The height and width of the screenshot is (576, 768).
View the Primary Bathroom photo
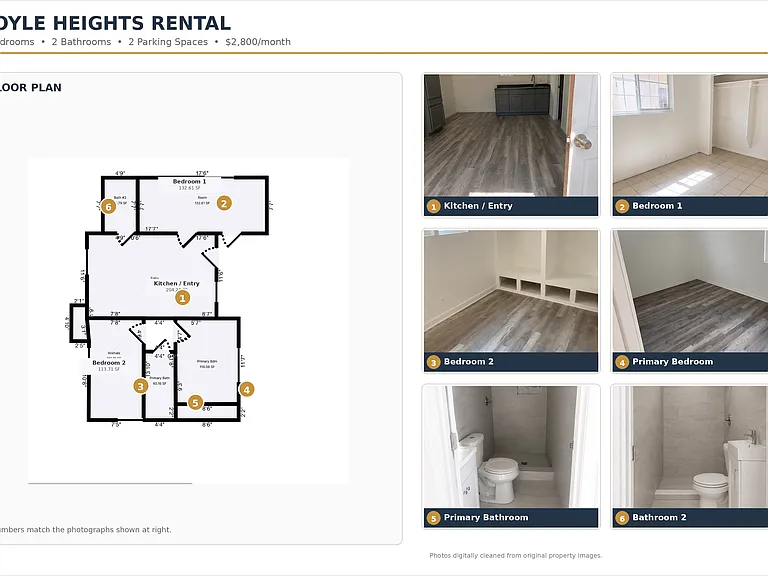tap(511, 447)
